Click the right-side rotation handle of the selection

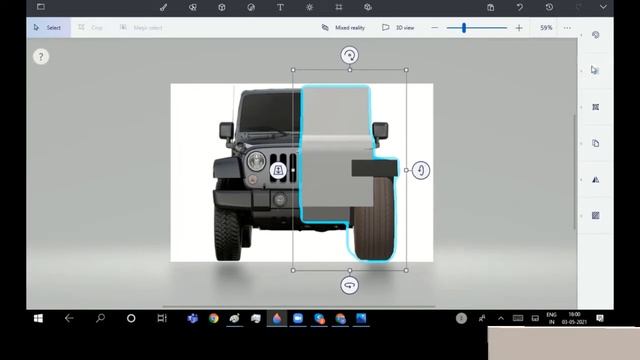pos(421,170)
